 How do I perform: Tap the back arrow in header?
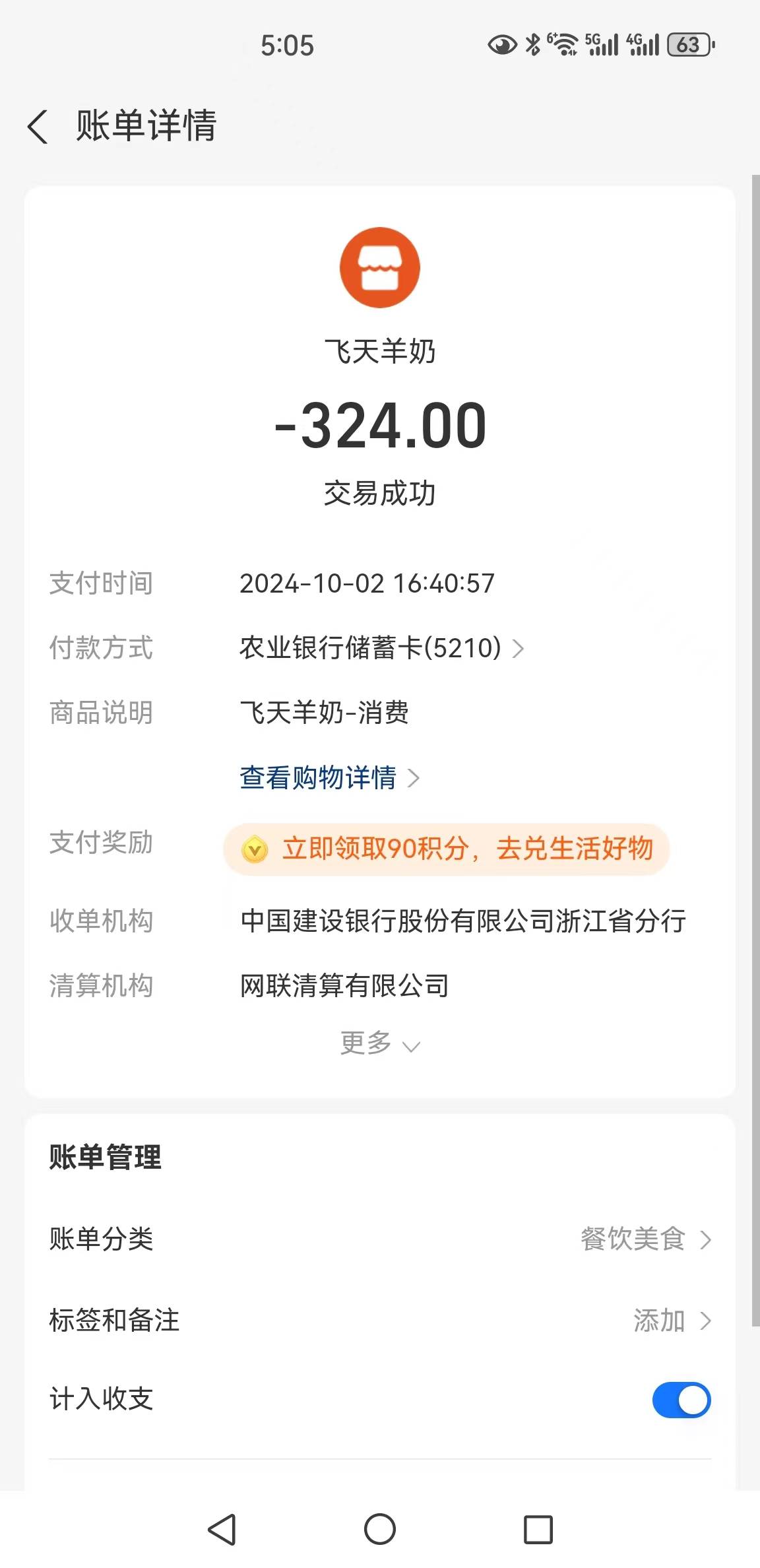click(38, 126)
